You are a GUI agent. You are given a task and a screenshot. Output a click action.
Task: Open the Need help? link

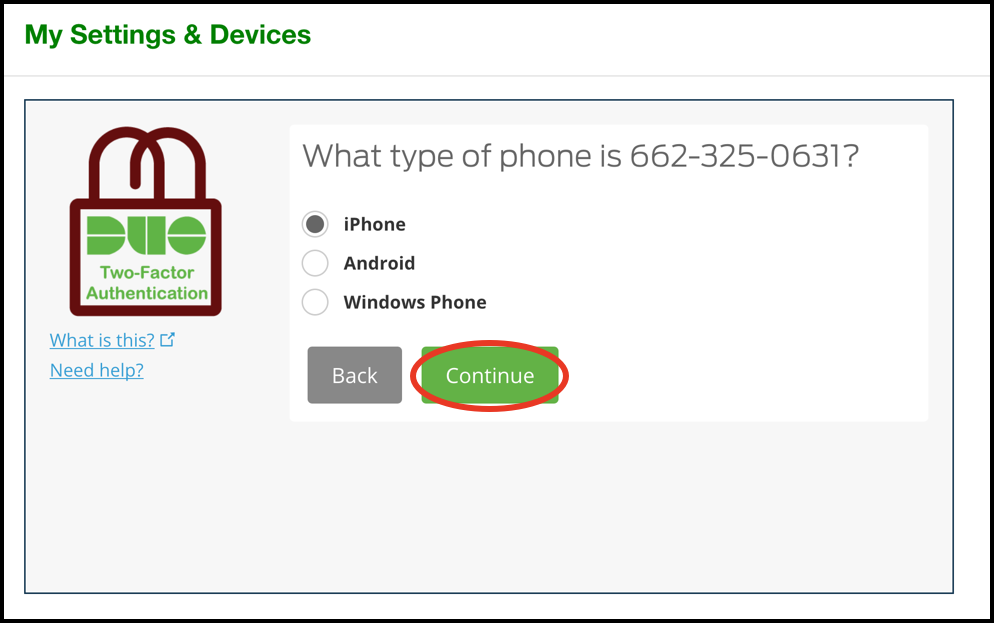pyautogui.click(x=97, y=370)
